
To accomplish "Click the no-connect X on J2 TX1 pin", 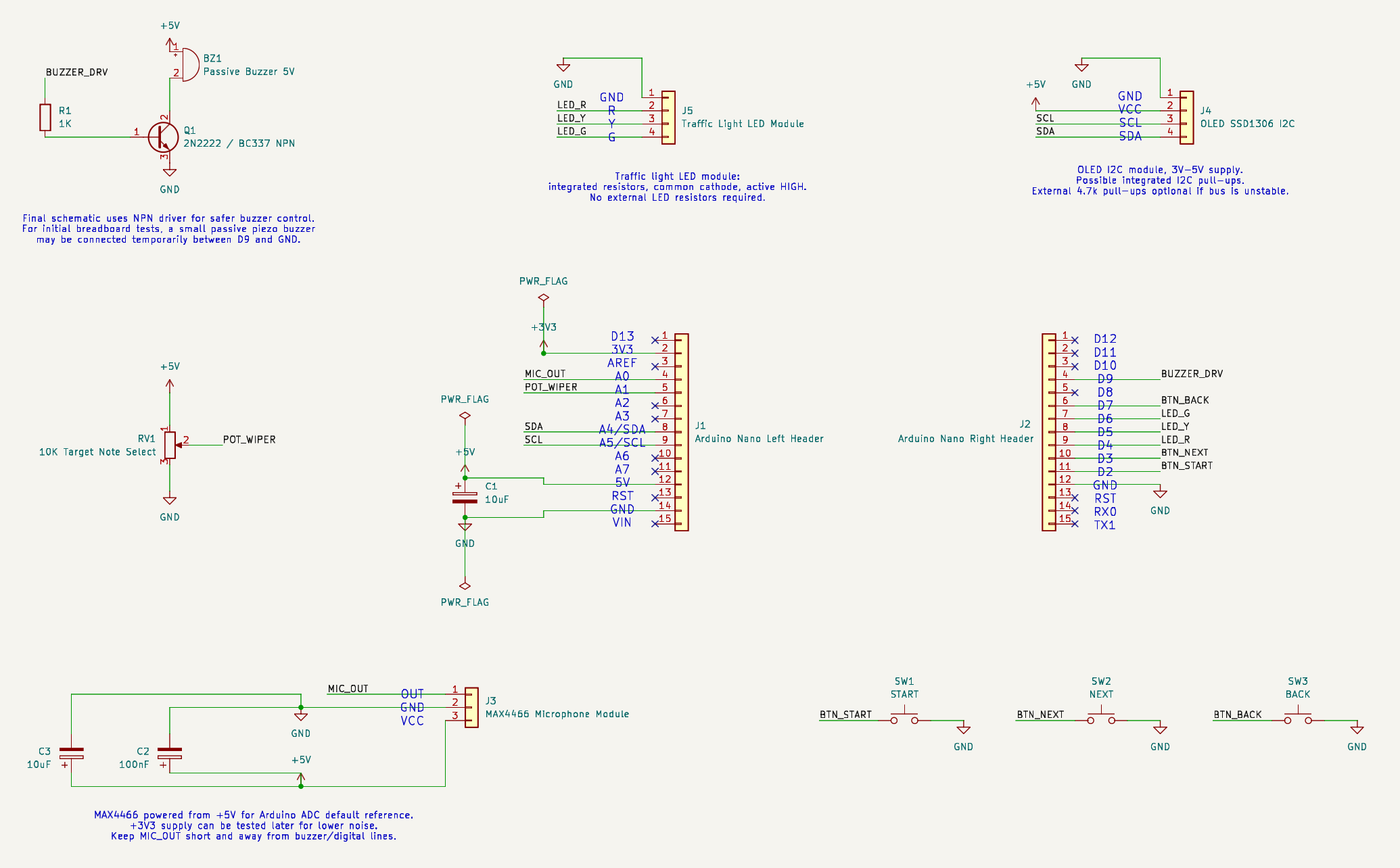I will 1075,524.
